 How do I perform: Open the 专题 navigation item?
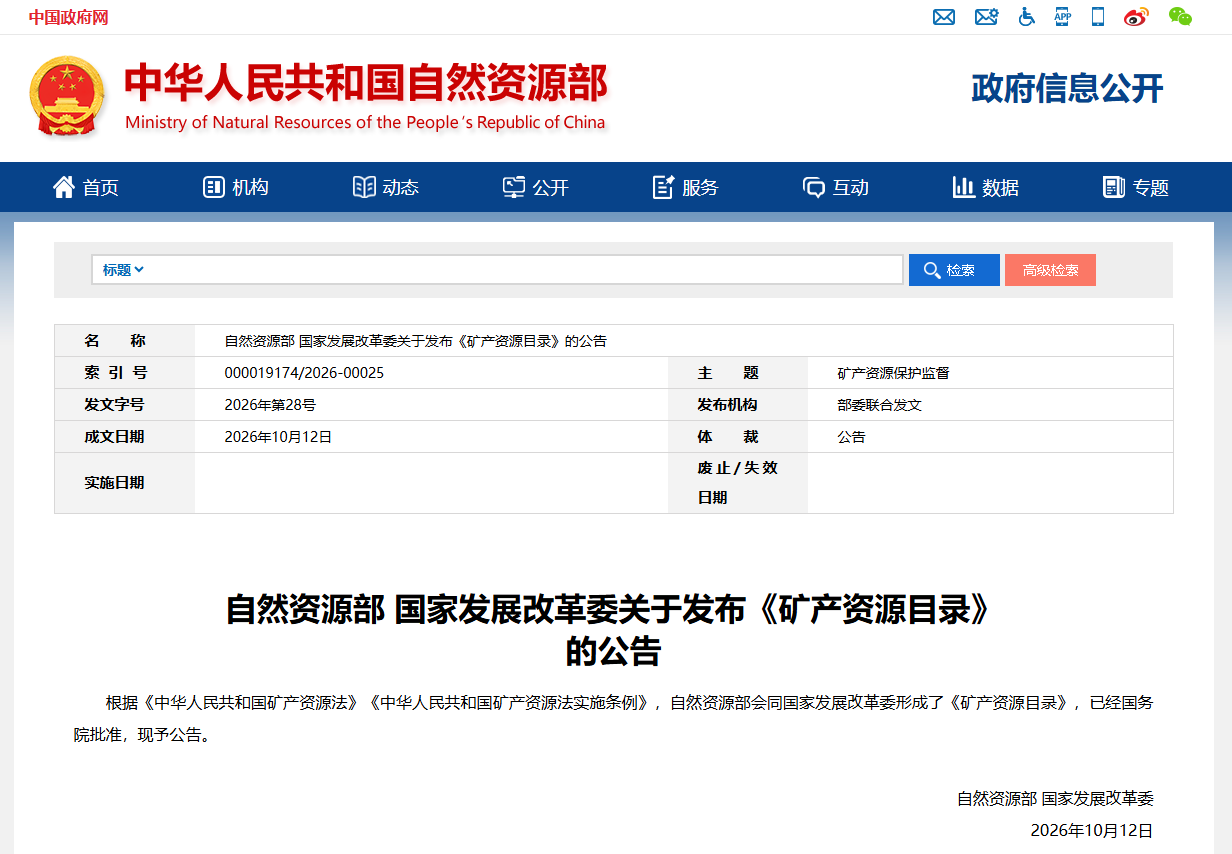pos(1136,187)
